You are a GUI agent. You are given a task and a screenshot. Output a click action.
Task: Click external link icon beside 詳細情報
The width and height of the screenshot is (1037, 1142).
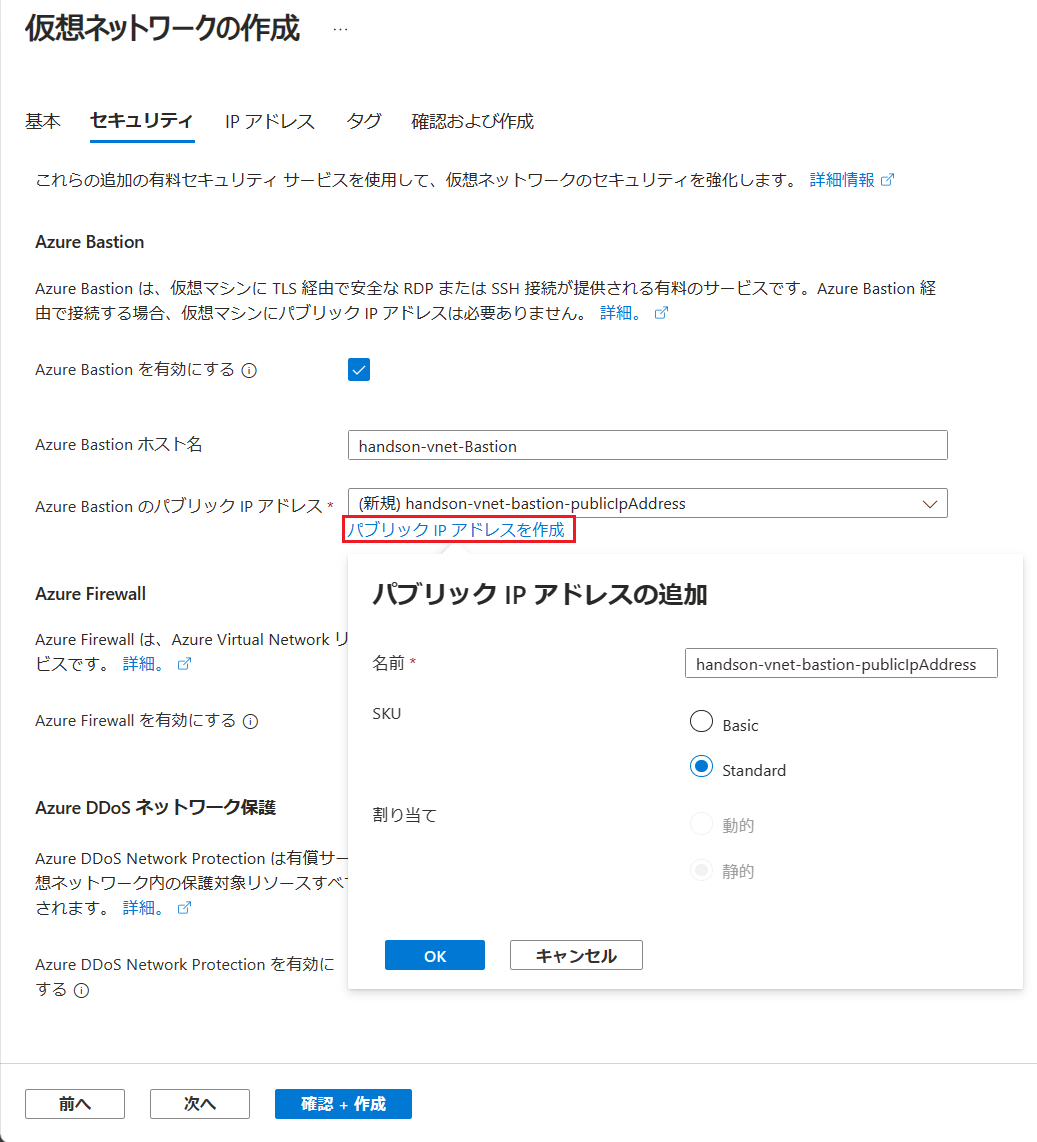887,180
